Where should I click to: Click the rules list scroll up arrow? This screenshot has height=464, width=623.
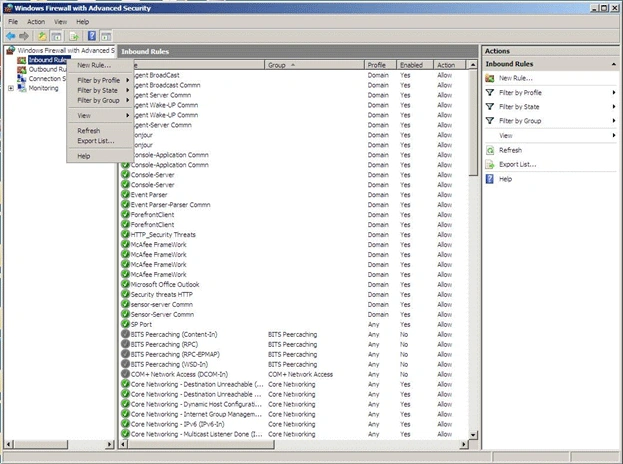coord(473,65)
